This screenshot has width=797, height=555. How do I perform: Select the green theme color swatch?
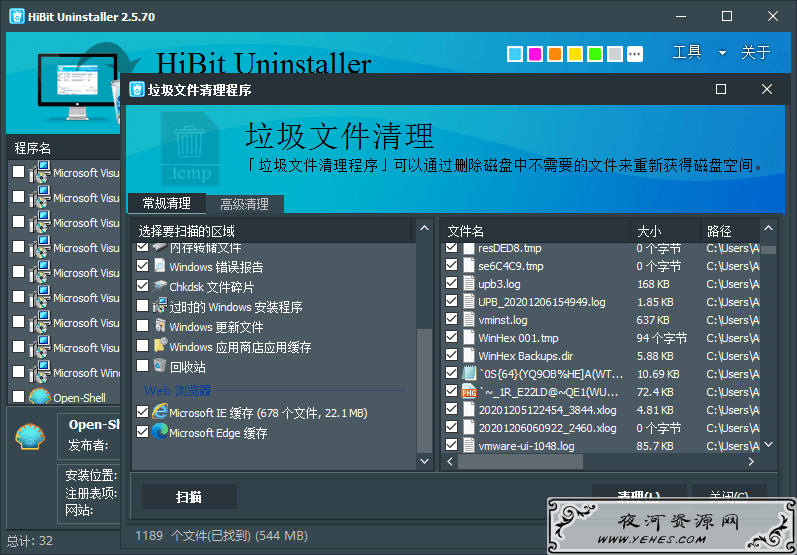coord(595,53)
